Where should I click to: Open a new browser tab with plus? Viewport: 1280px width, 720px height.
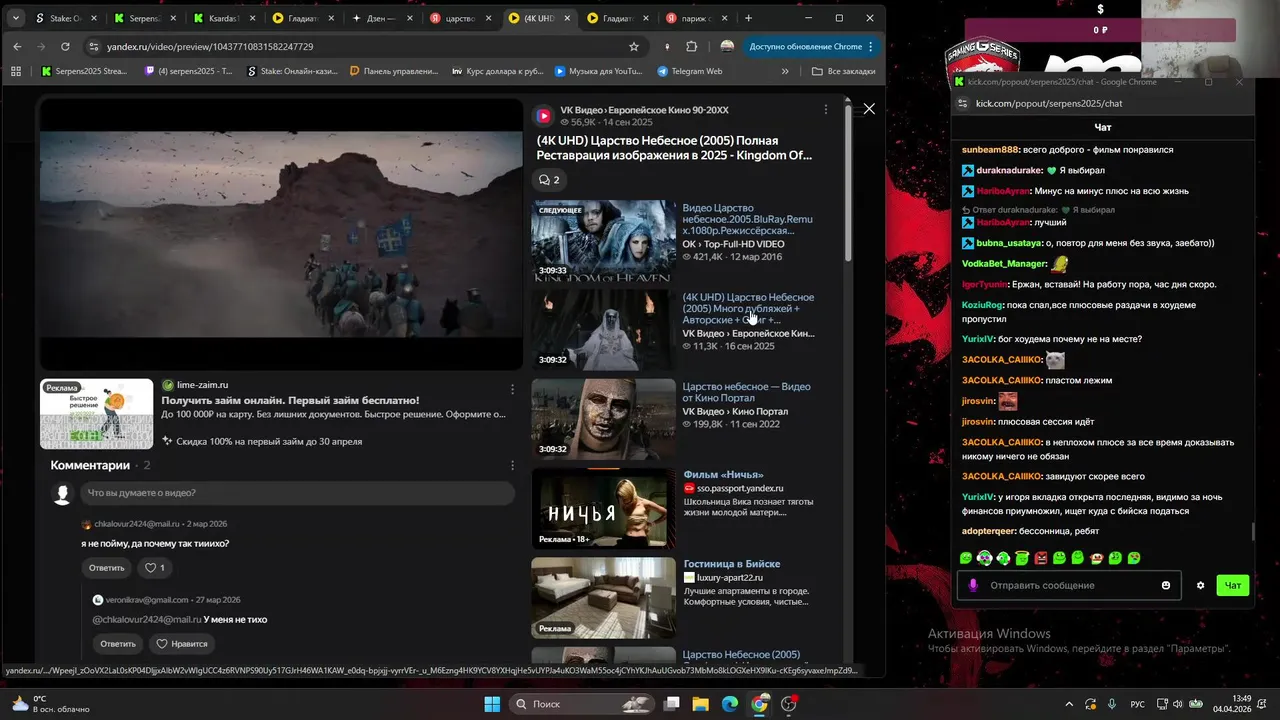(748, 18)
